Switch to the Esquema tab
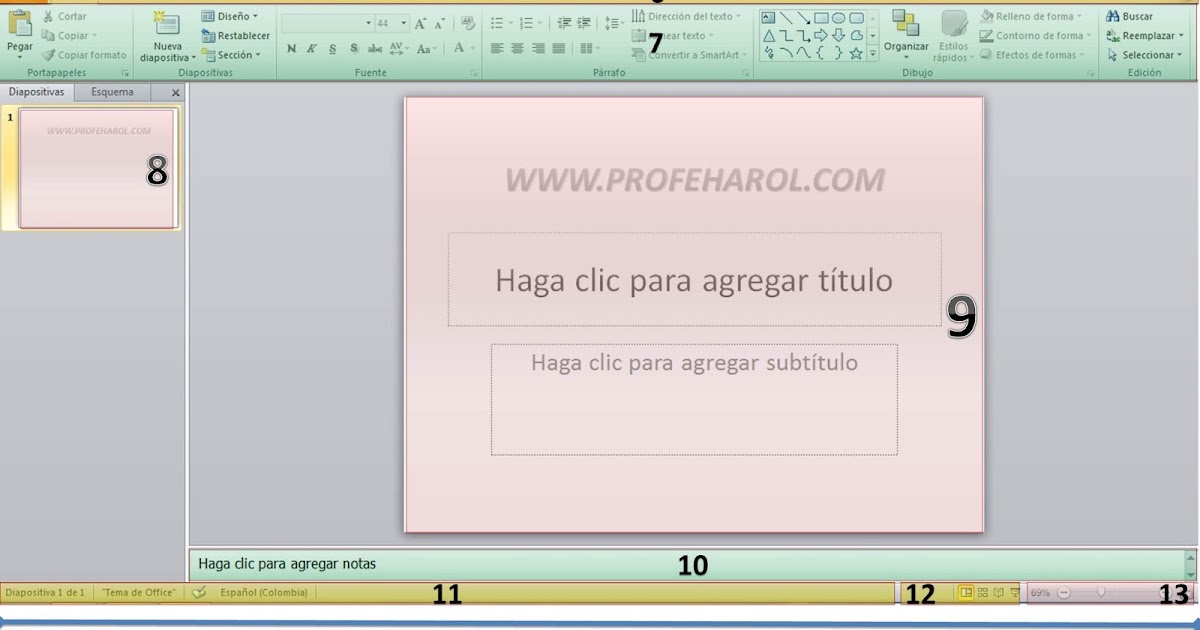The height and width of the screenshot is (630, 1200). (x=112, y=92)
